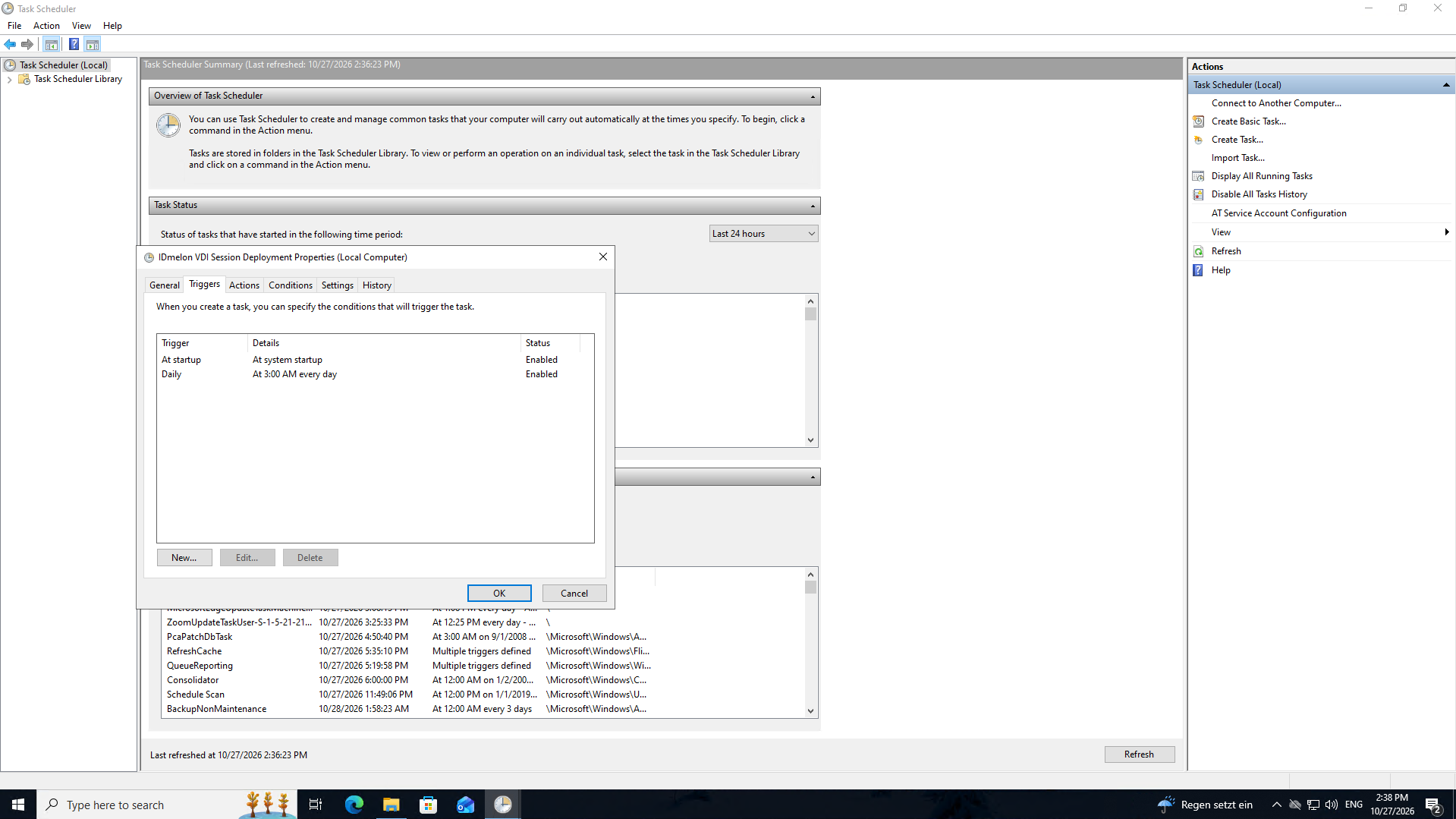Open the Last 24 hours time period dropdown
The width and height of the screenshot is (1456, 819).
pyautogui.click(x=763, y=234)
